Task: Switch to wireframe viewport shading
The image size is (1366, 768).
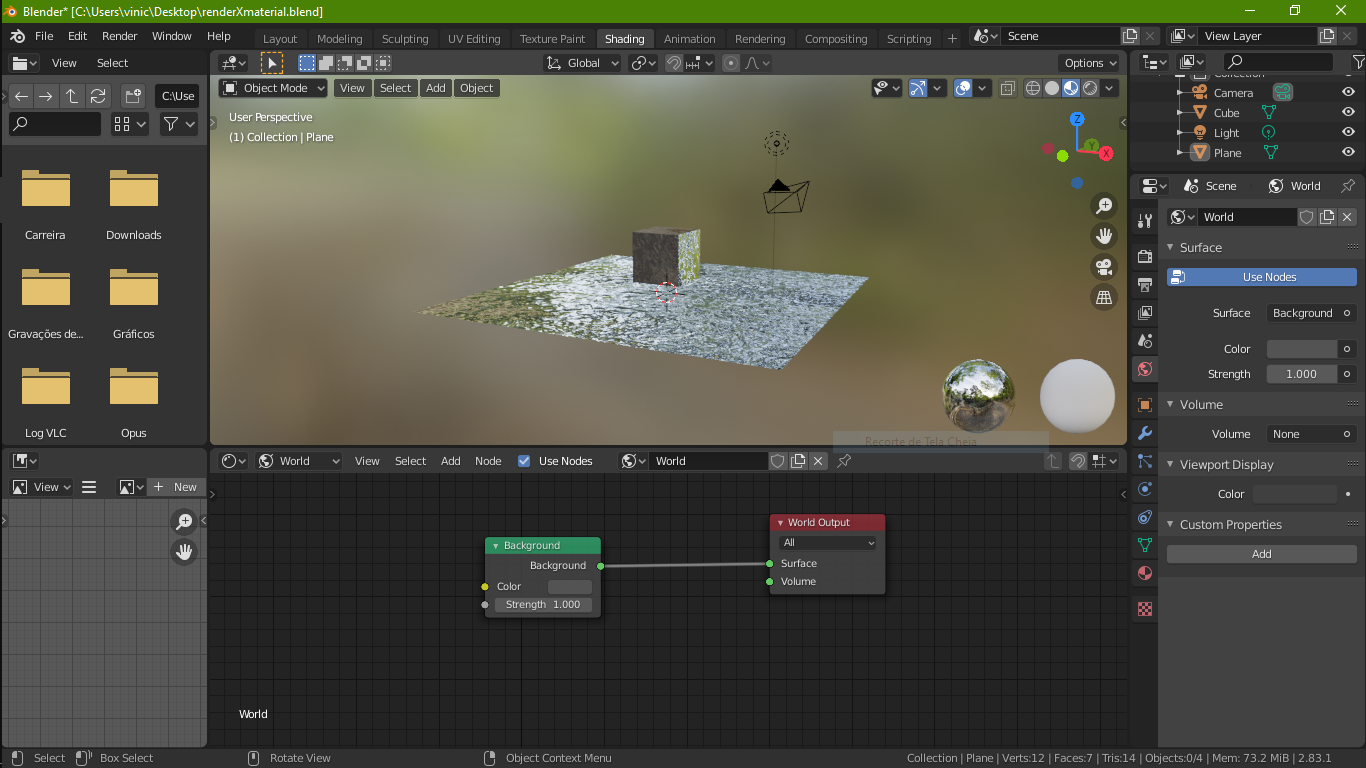Action: tap(1033, 88)
